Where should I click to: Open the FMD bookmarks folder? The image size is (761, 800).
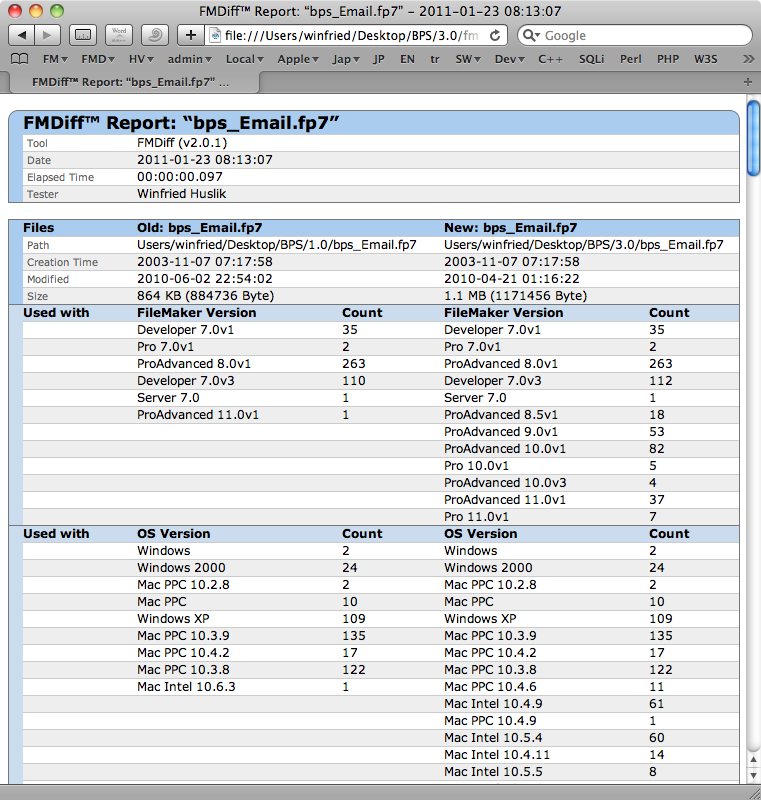coord(98,59)
